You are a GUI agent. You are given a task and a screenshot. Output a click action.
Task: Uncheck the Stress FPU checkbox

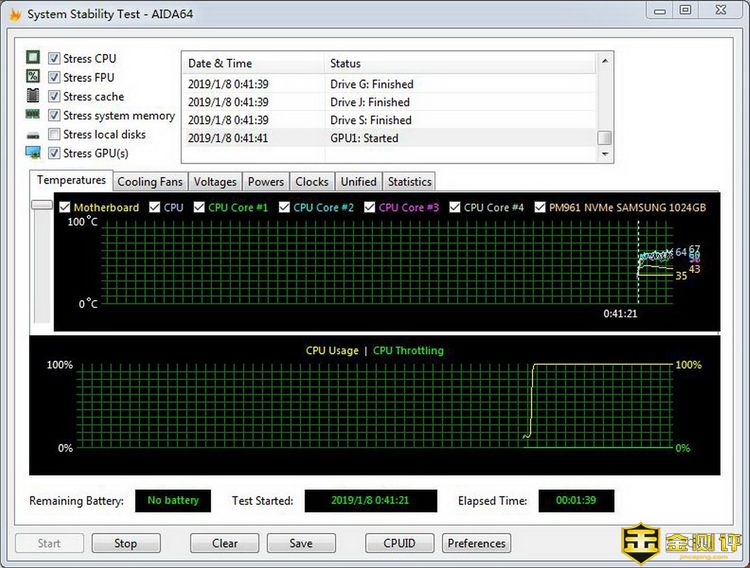pos(54,77)
